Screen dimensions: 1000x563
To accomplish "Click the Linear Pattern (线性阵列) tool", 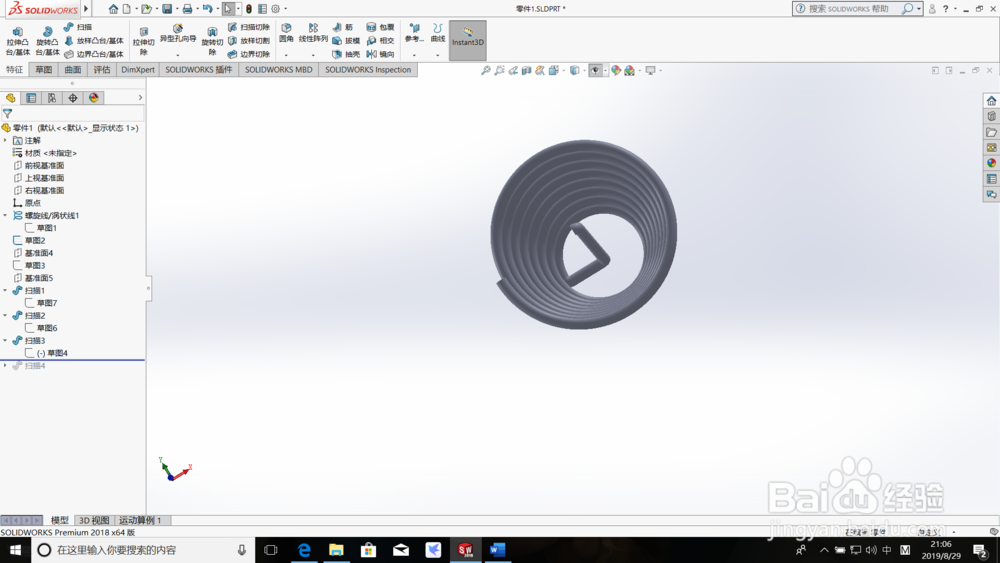I will click(313, 33).
